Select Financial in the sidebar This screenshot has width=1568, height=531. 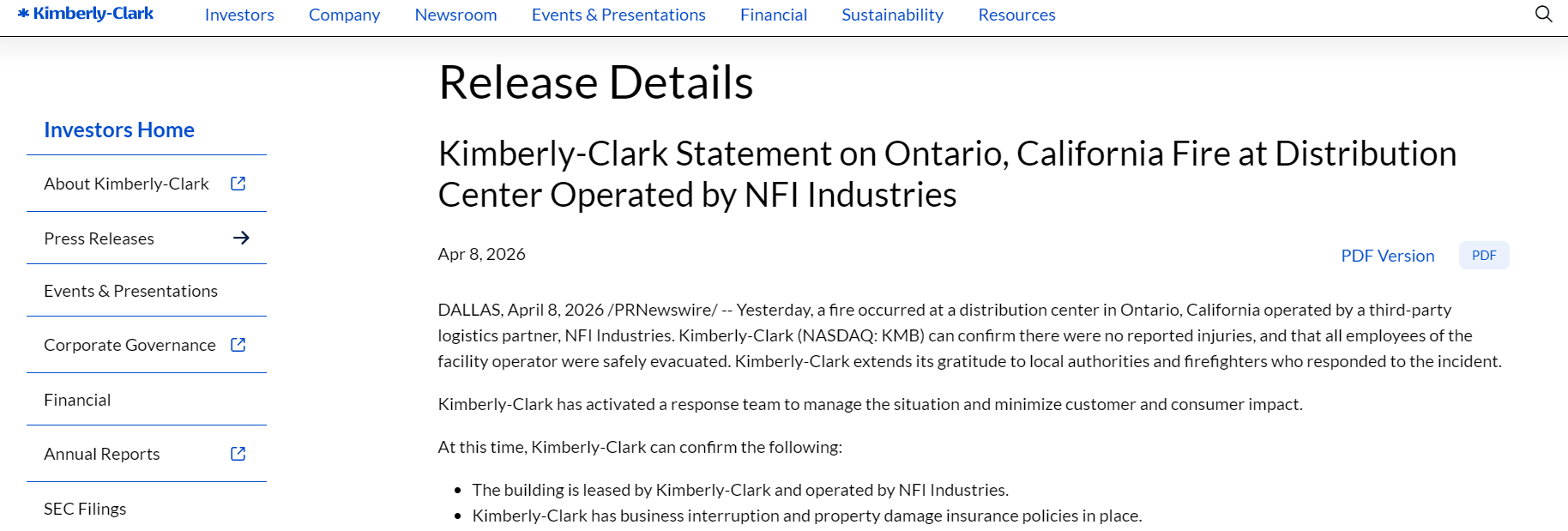click(x=77, y=400)
